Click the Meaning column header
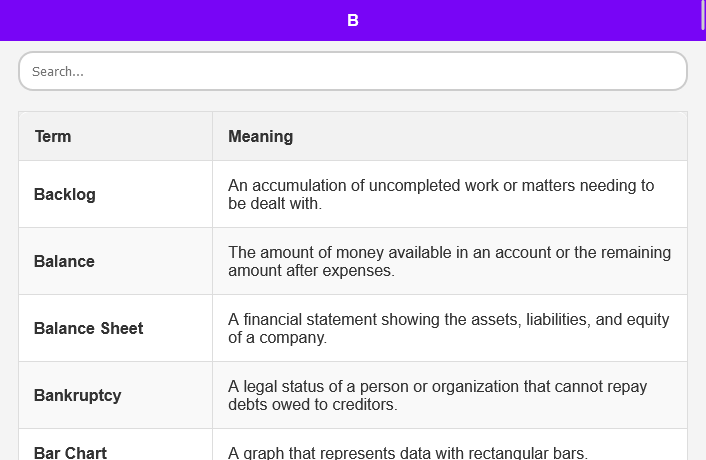The image size is (706, 460). [x=449, y=136]
